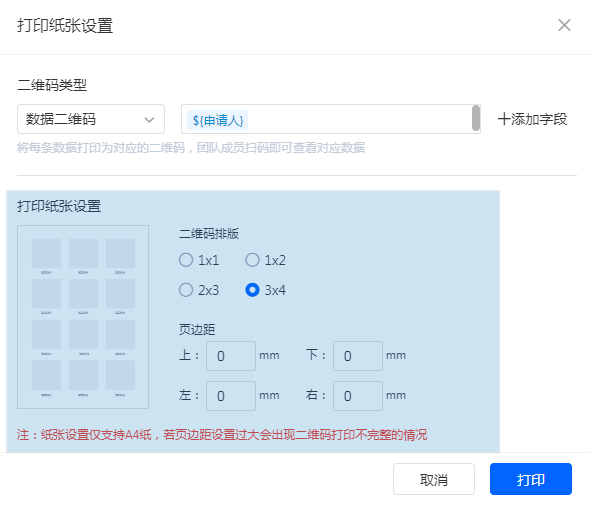Image resolution: width=591 pixels, height=512 pixels.
Task: Click the top margin (上) input field
Action: point(231,356)
